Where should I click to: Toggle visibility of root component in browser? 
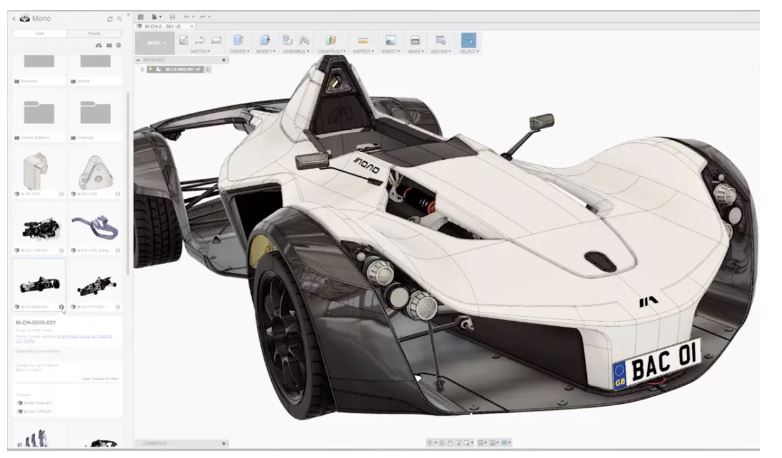click(150, 69)
